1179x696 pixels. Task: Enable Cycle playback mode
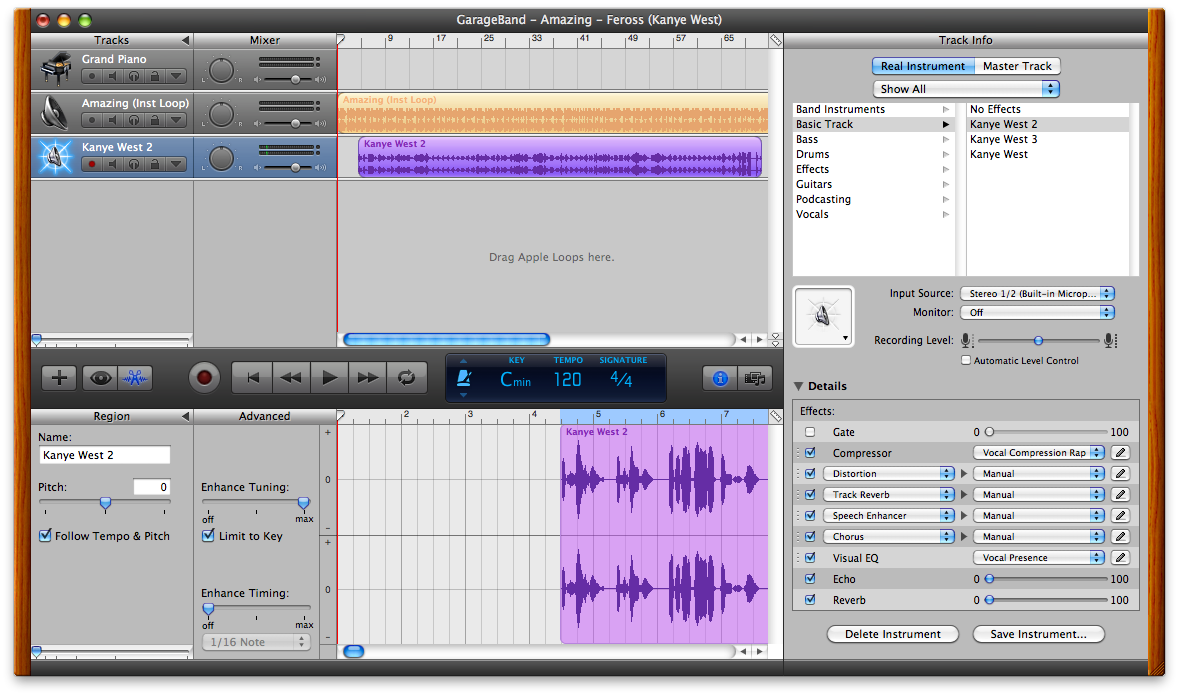coord(407,378)
